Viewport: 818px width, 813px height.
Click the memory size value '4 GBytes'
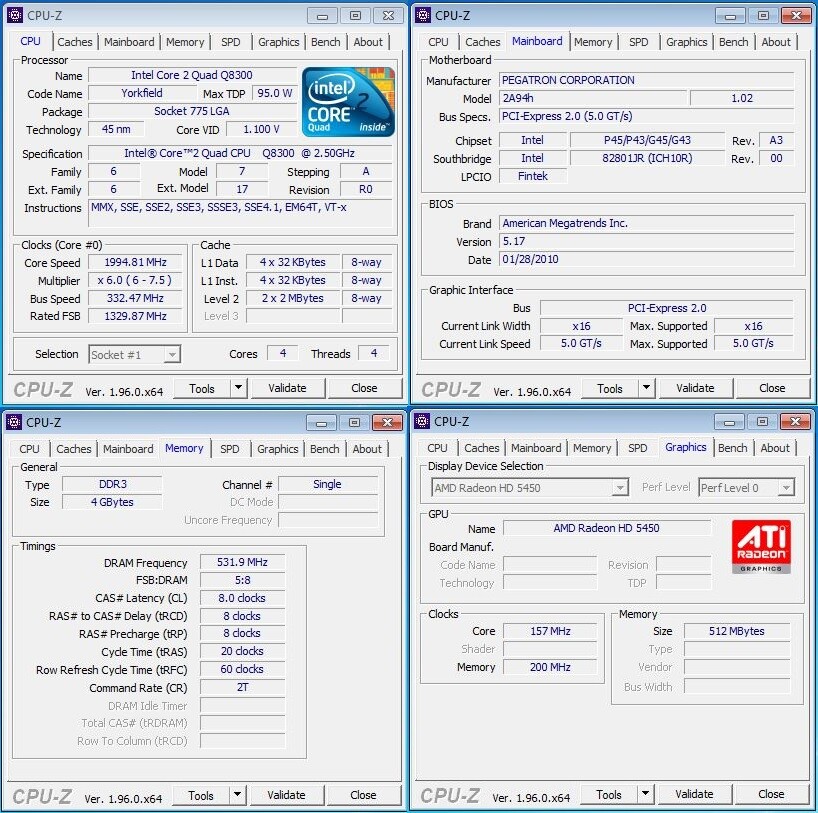point(112,502)
